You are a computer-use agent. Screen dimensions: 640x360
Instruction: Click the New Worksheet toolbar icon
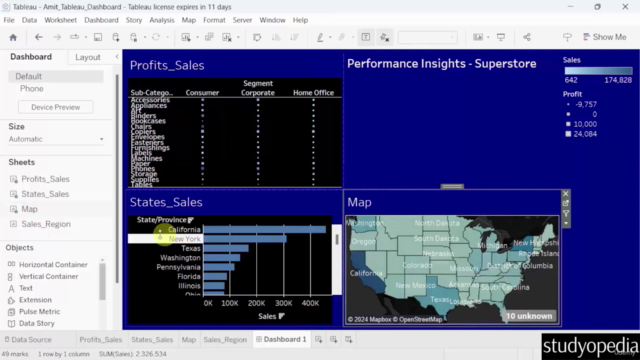[186, 37]
